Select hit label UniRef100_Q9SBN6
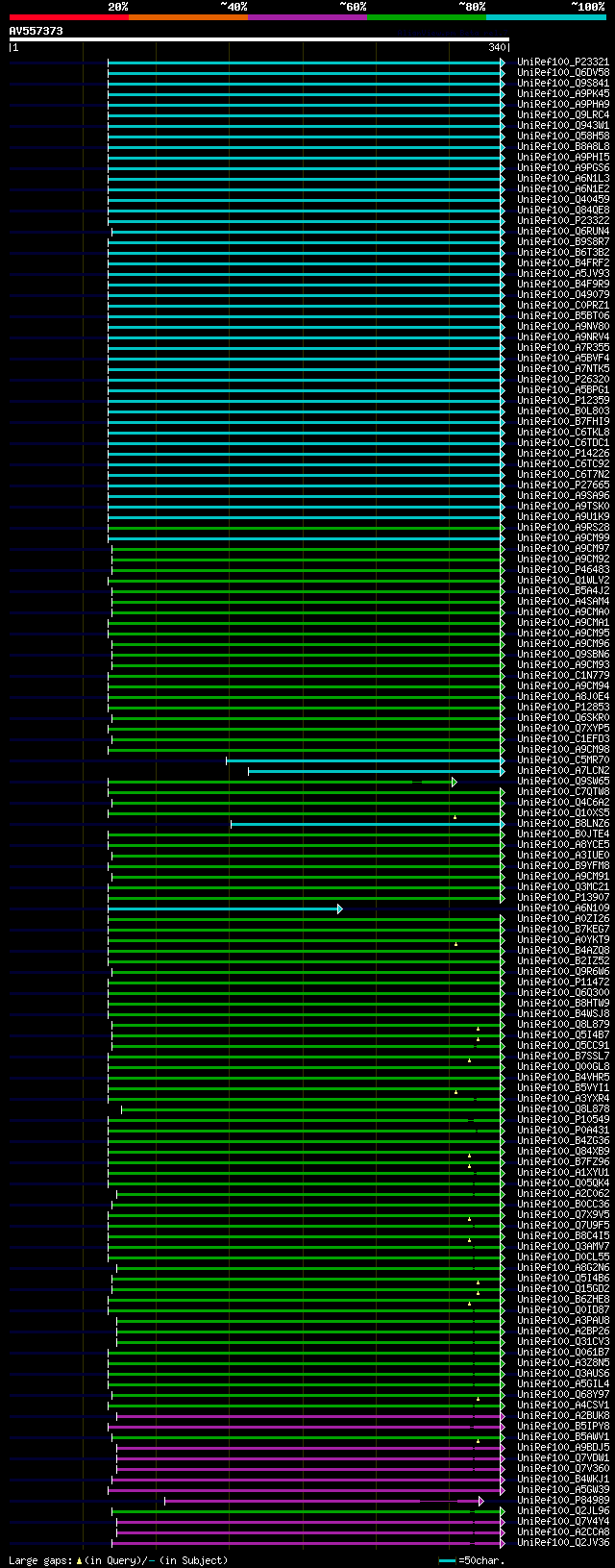 (563, 655)
